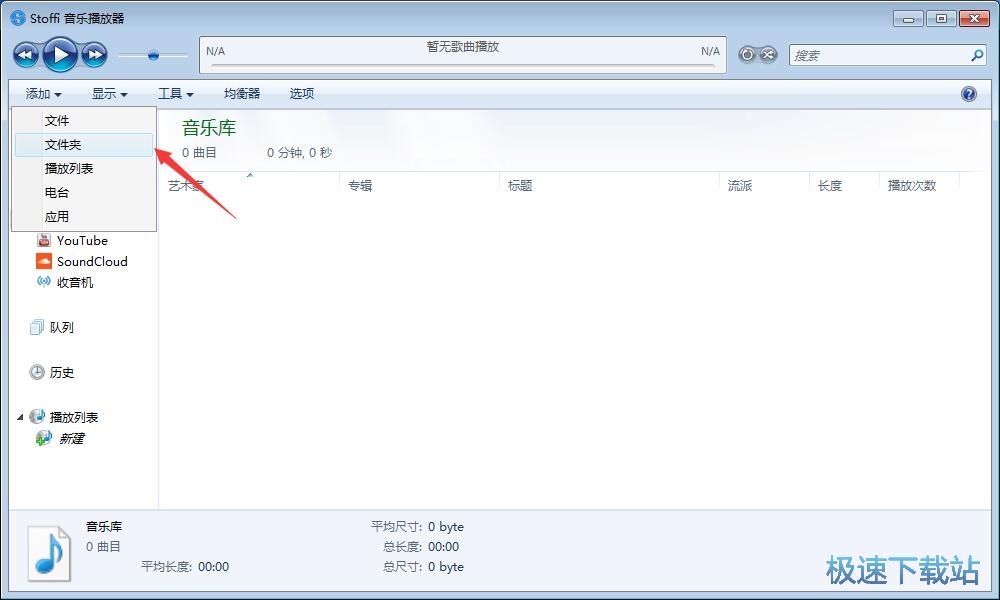Screen dimensions: 1000x600
Task: Expand the 显示 dropdown menu
Action: [x=109, y=93]
